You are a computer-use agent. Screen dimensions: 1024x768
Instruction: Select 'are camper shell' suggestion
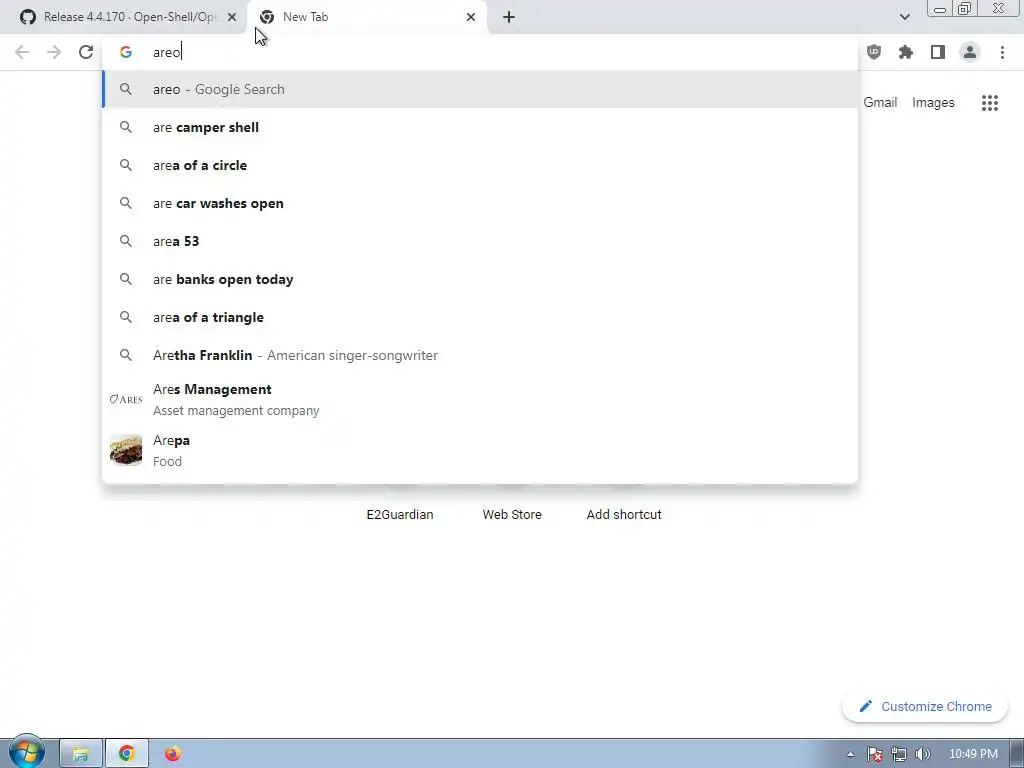pos(480,127)
